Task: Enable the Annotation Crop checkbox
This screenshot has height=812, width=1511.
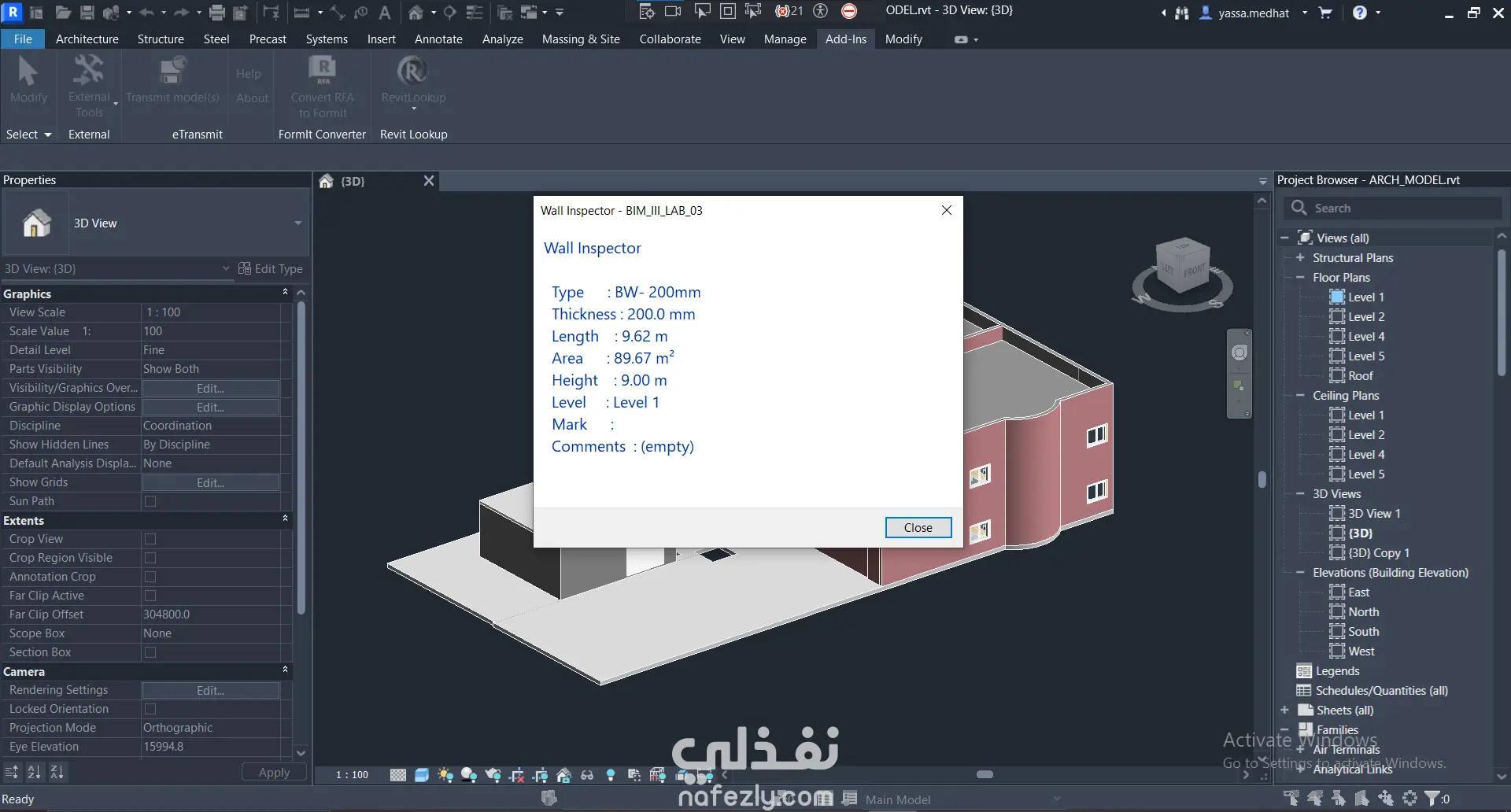Action: click(150, 577)
